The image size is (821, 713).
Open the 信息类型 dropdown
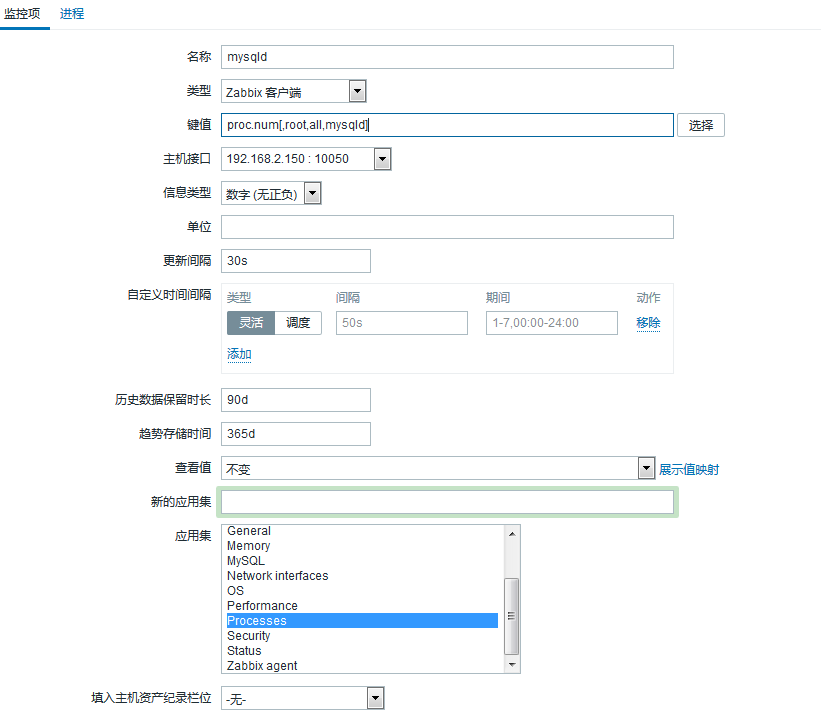click(312, 194)
